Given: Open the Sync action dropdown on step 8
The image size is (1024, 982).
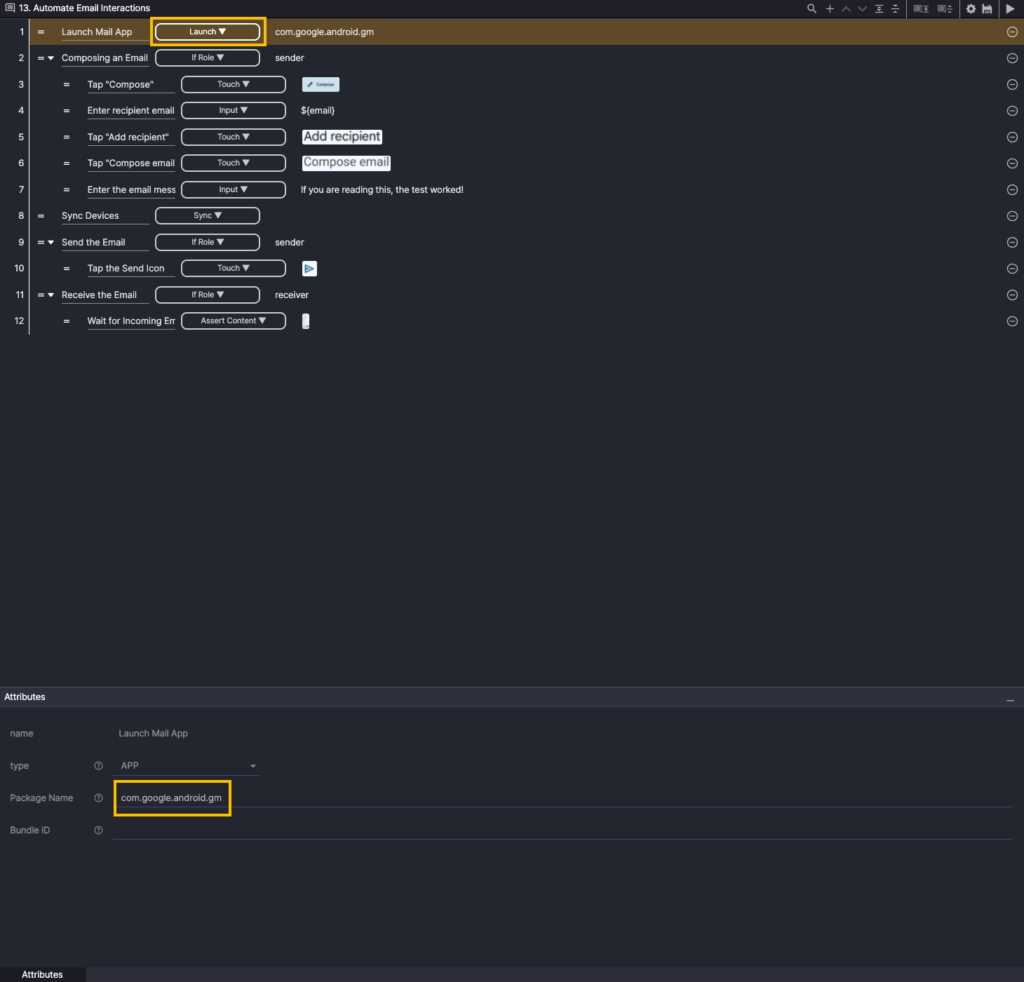Looking at the screenshot, I should [208, 216].
